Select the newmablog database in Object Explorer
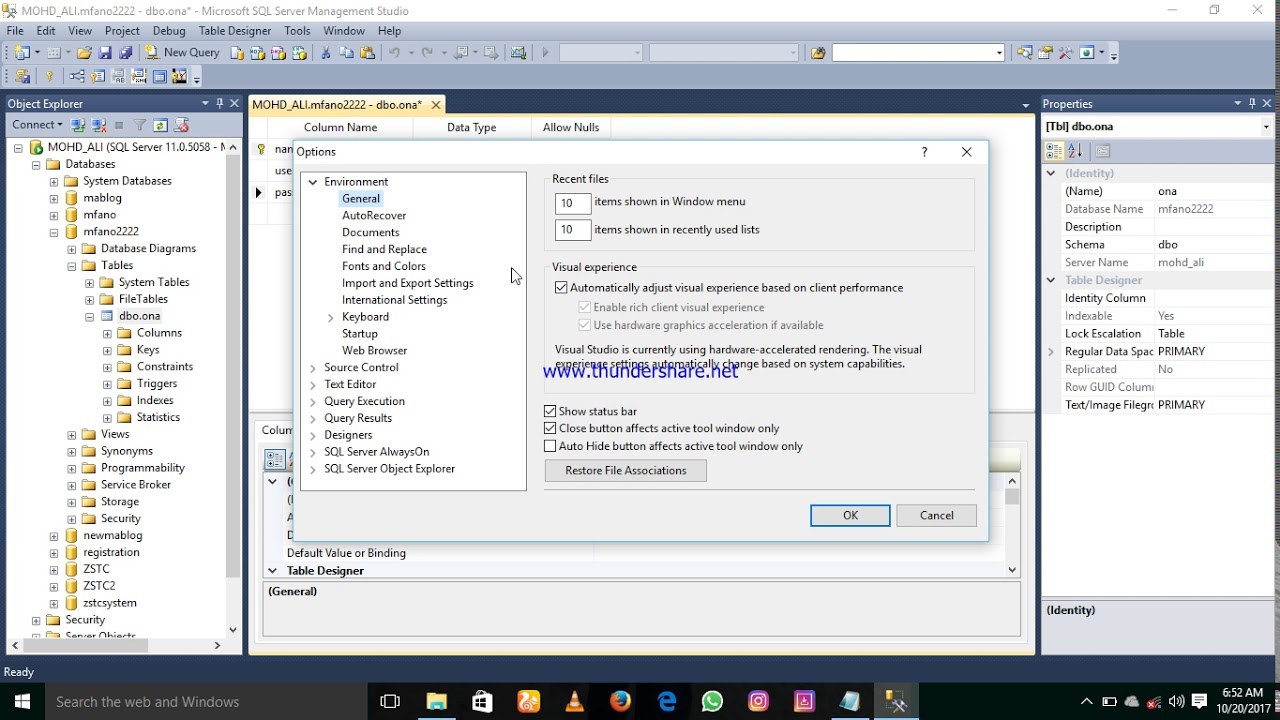The width and height of the screenshot is (1280, 720). [x=113, y=535]
